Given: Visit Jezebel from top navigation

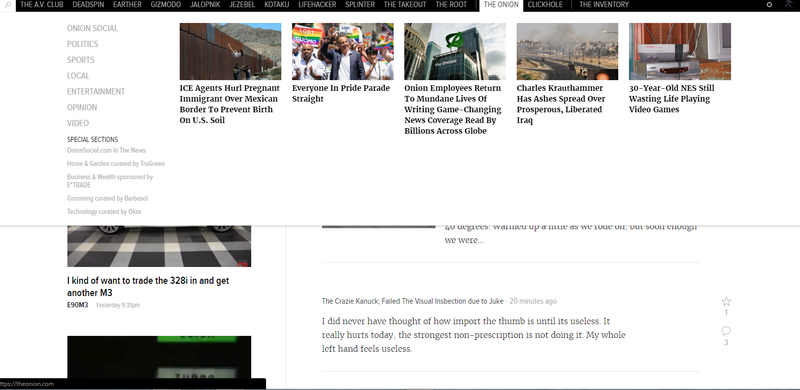Looking at the screenshot, I should [x=242, y=5].
